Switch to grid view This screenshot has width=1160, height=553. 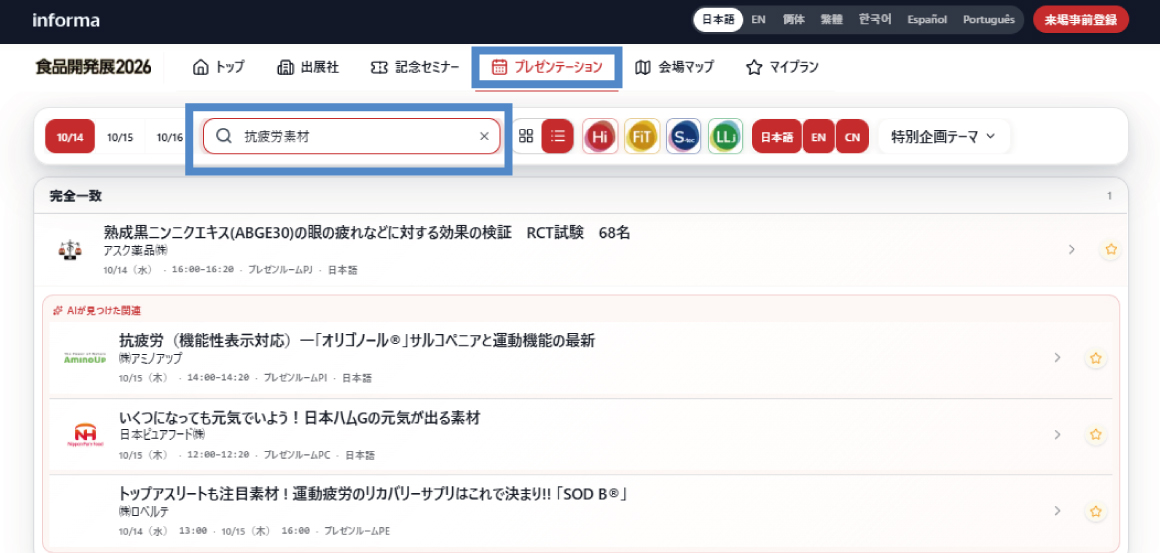point(526,136)
